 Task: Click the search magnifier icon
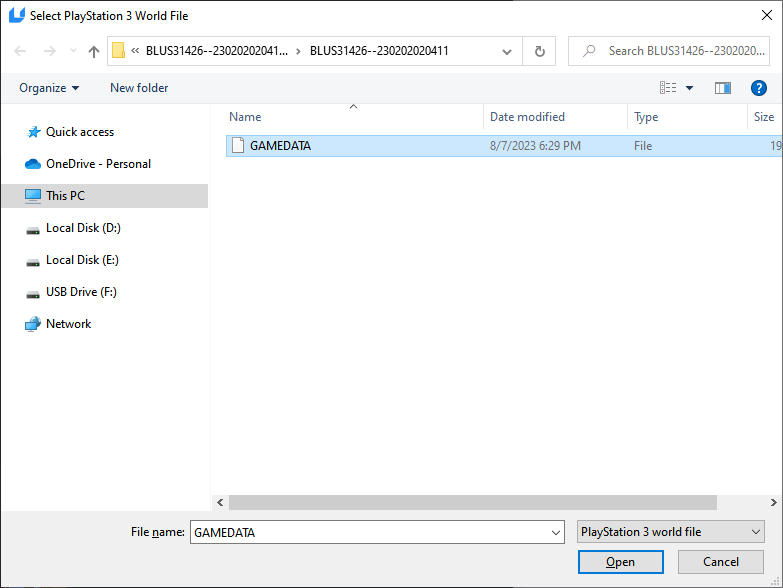click(x=589, y=50)
